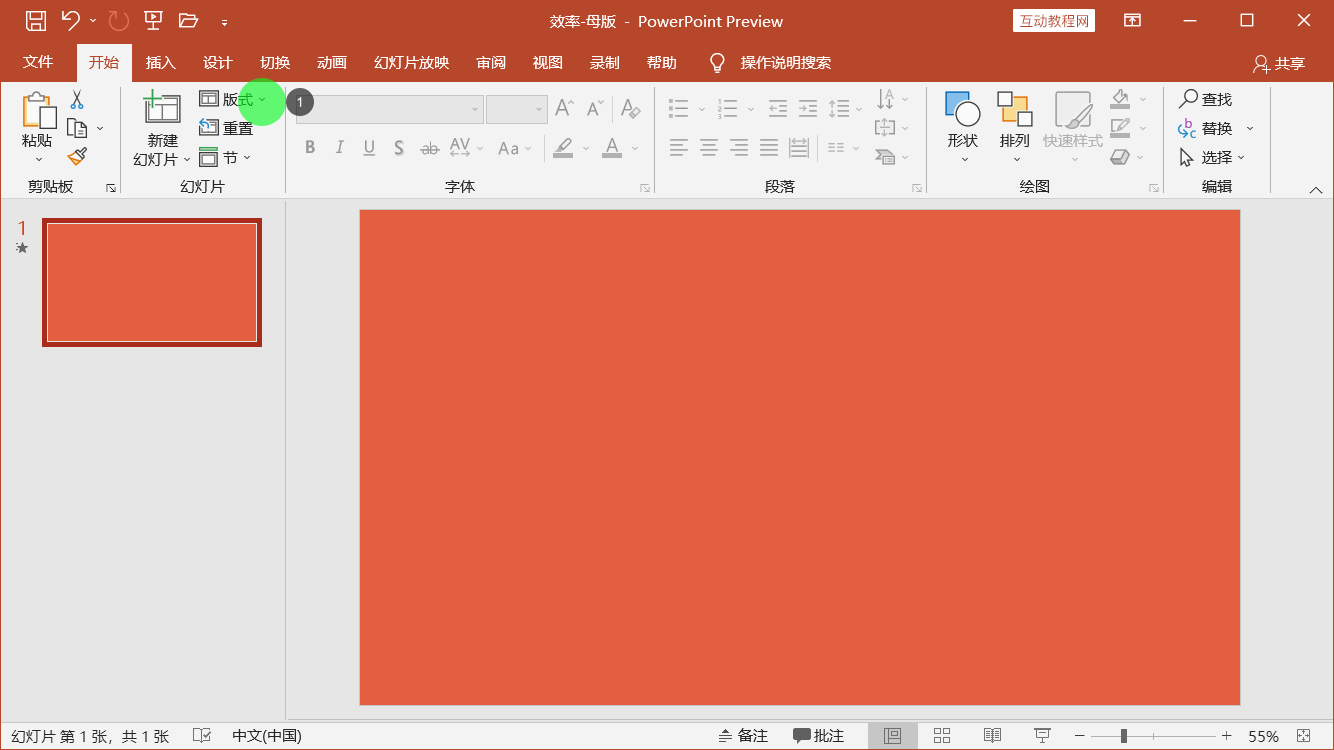Align text left in paragraph group

(679, 148)
